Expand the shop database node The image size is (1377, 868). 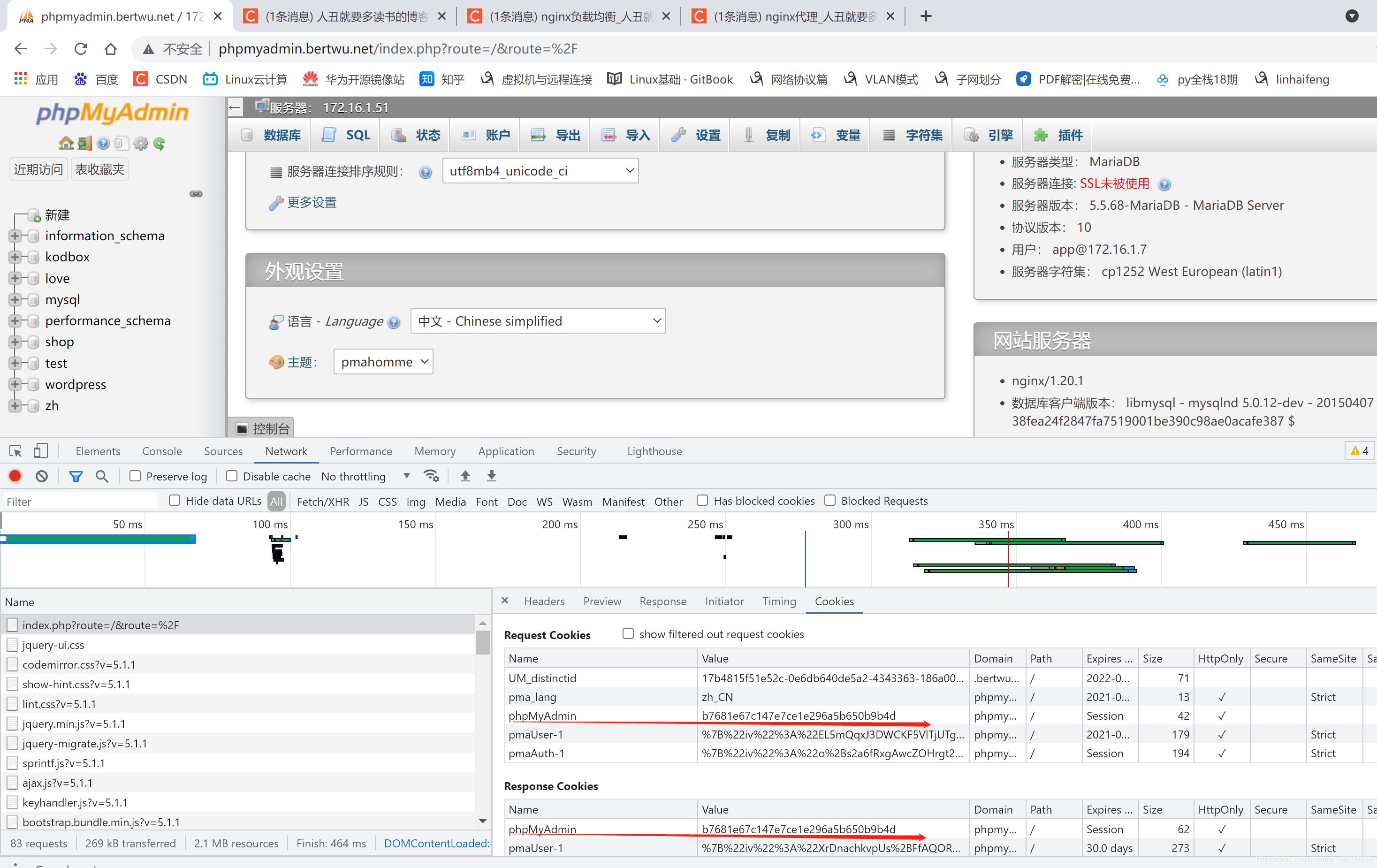[15, 342]
